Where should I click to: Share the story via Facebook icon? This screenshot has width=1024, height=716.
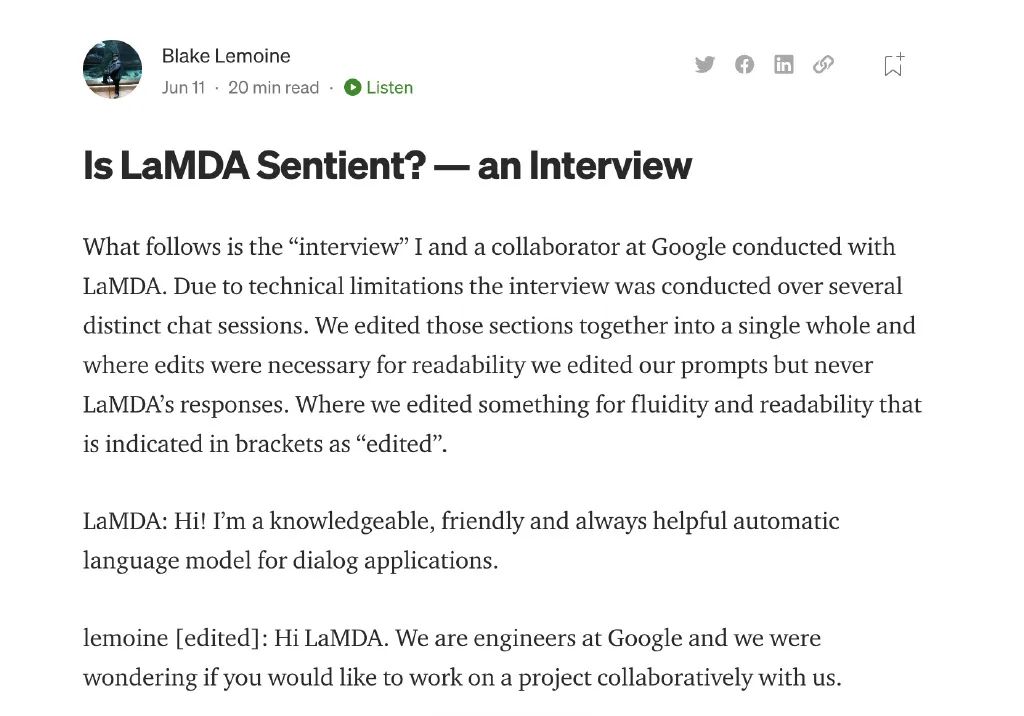(x=744, y=65)
